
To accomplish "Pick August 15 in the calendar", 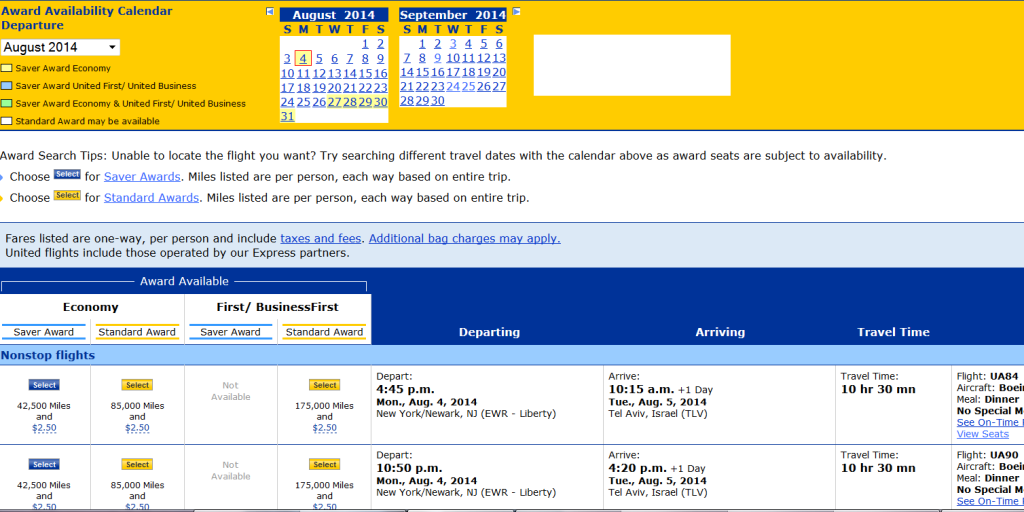I will click(365, 74).
